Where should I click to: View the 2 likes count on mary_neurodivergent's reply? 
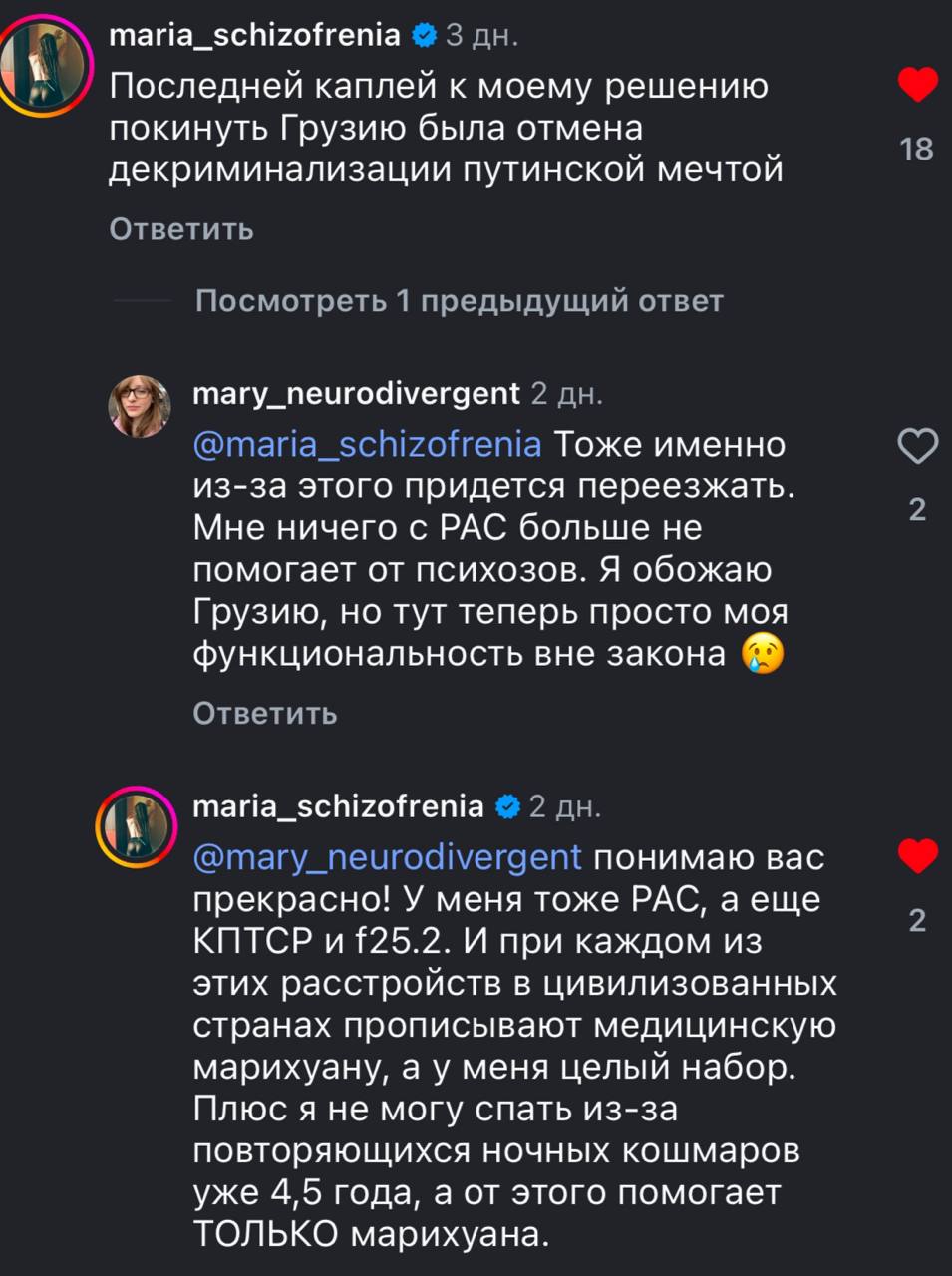click(x=918, y=510)
